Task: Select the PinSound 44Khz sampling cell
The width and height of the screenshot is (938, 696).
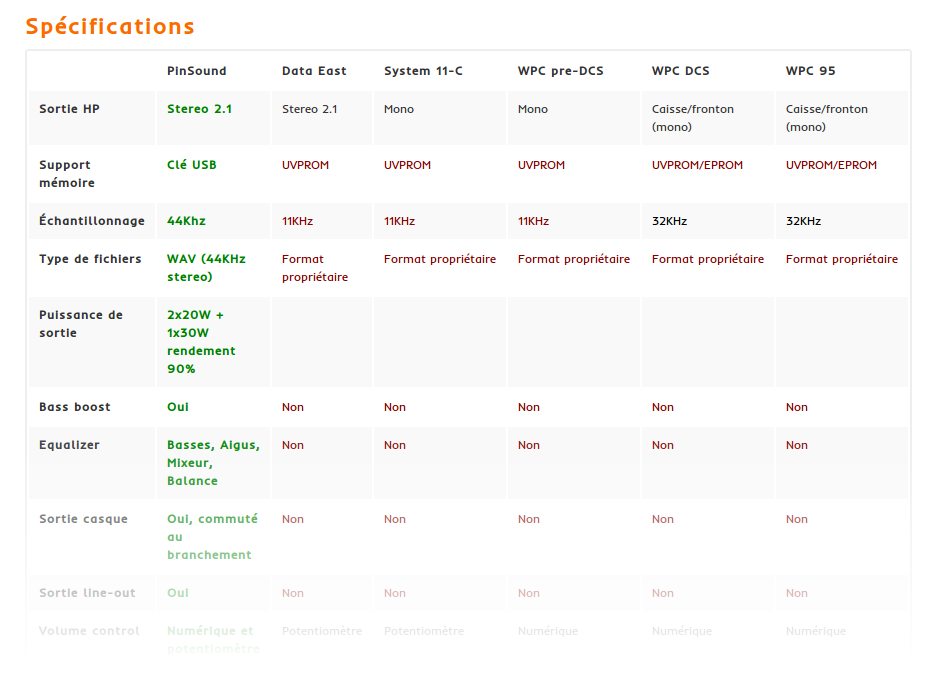Action: click(x=186, y=221)
